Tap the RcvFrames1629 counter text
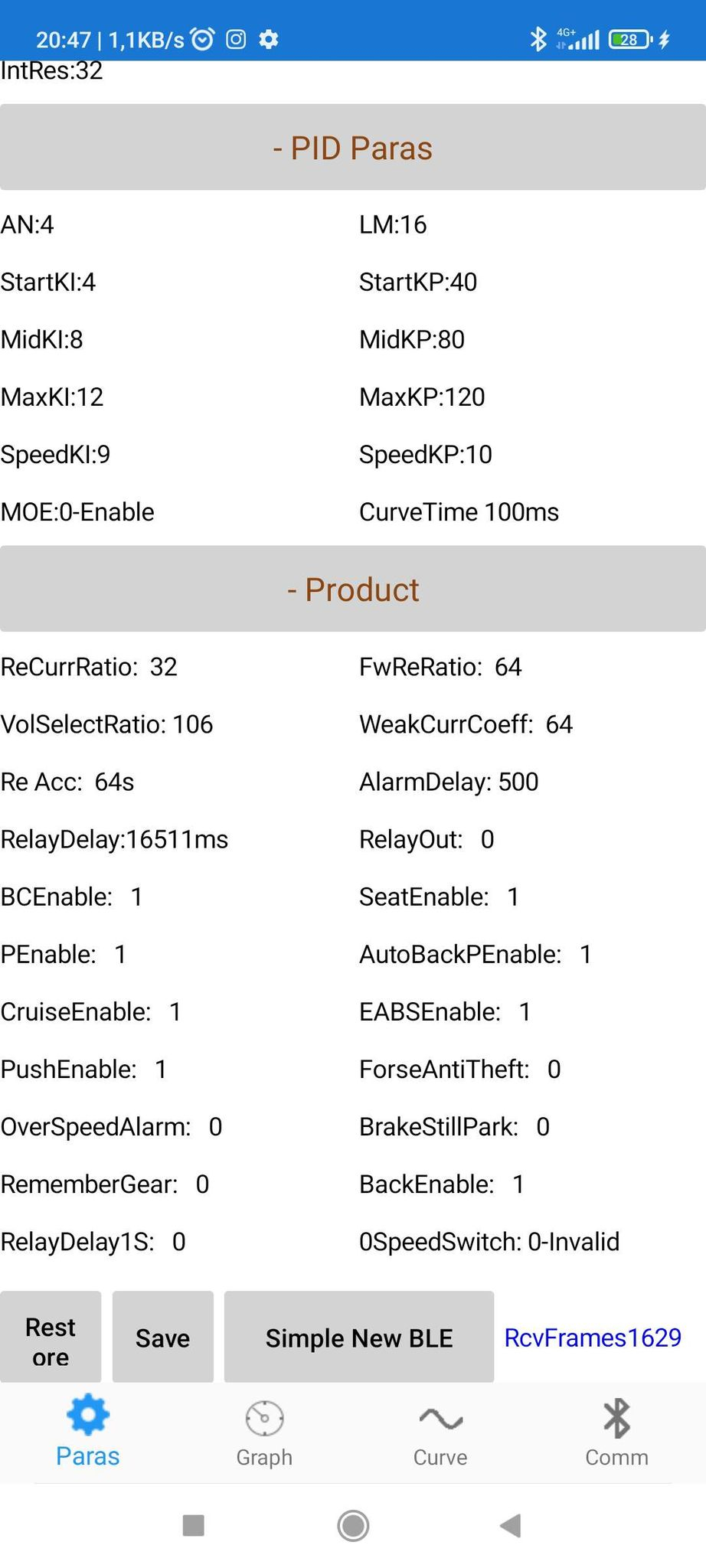Viewport: 706px width, 1568px height. pos(593,1338)
